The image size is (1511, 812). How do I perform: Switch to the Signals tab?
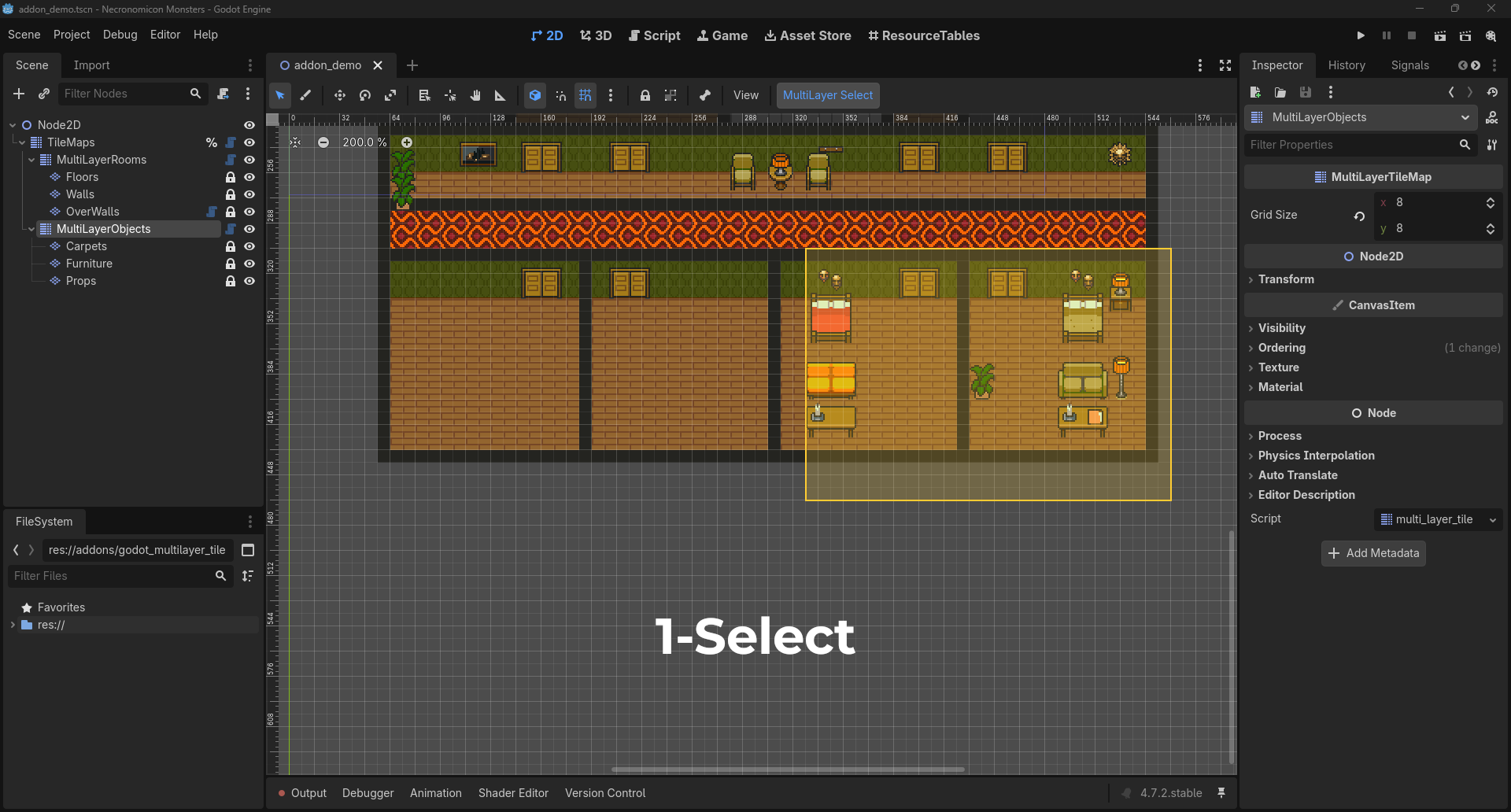click(1409, 65)
